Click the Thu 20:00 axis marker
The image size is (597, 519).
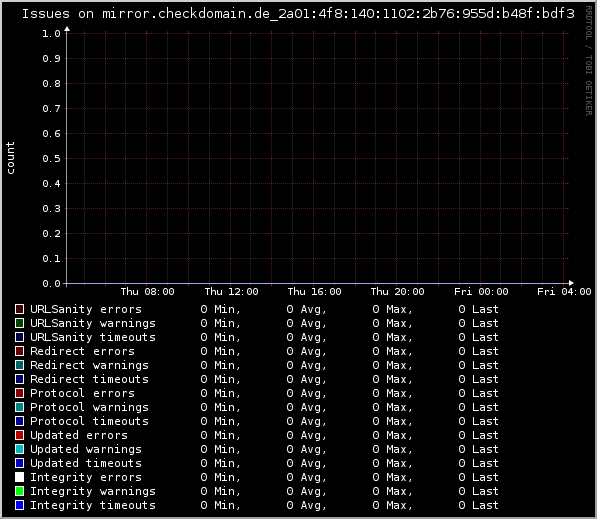pyautogui.click(x=397, y=292)
